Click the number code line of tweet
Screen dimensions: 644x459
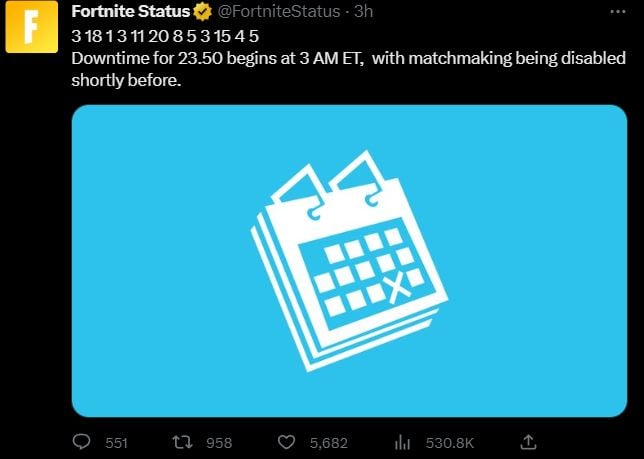[165, 37]
